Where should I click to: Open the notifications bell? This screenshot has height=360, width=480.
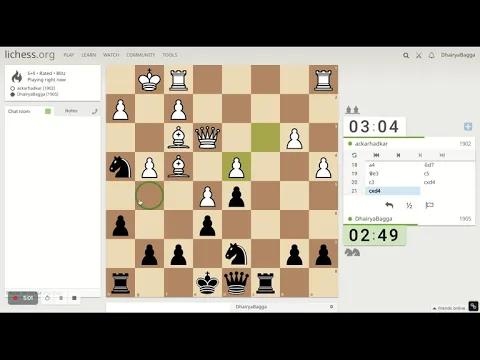pos(431,55)
